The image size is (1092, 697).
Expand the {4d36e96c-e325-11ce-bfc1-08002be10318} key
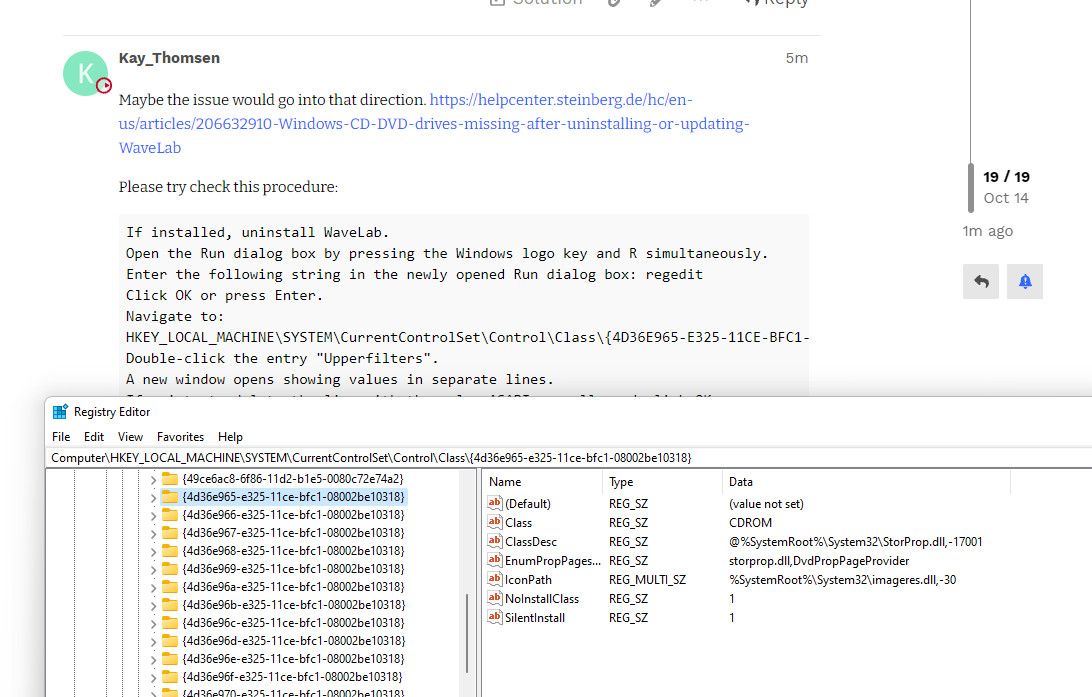(x=153, y=624)
